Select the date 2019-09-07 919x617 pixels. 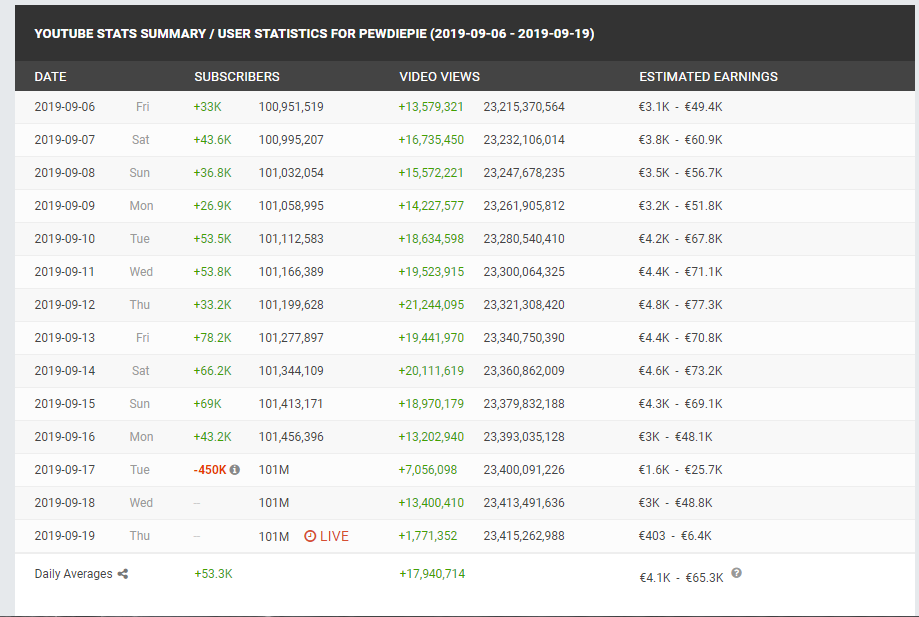(x=64, y=140)
